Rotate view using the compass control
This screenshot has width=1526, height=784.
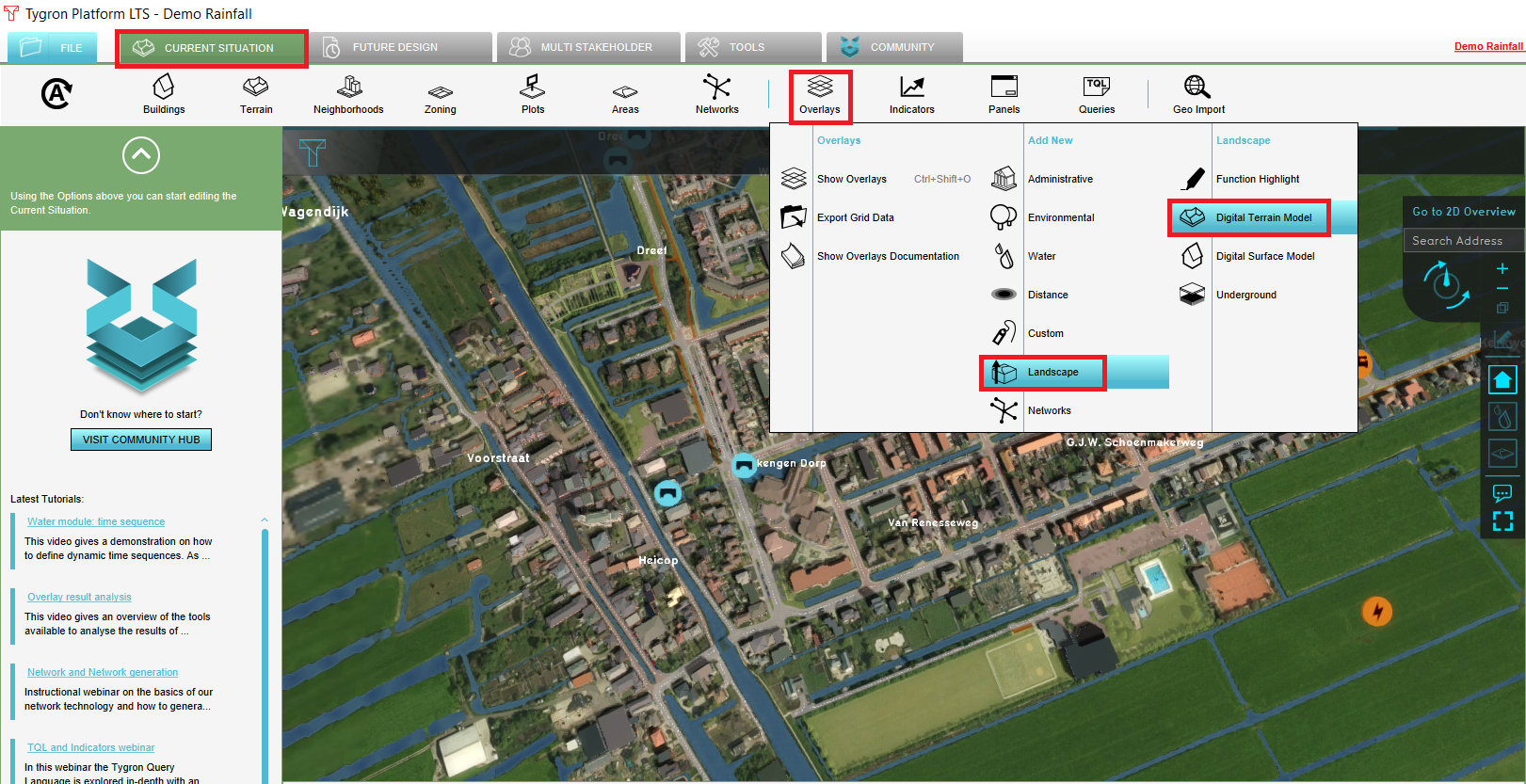[x=1445, y=285]
